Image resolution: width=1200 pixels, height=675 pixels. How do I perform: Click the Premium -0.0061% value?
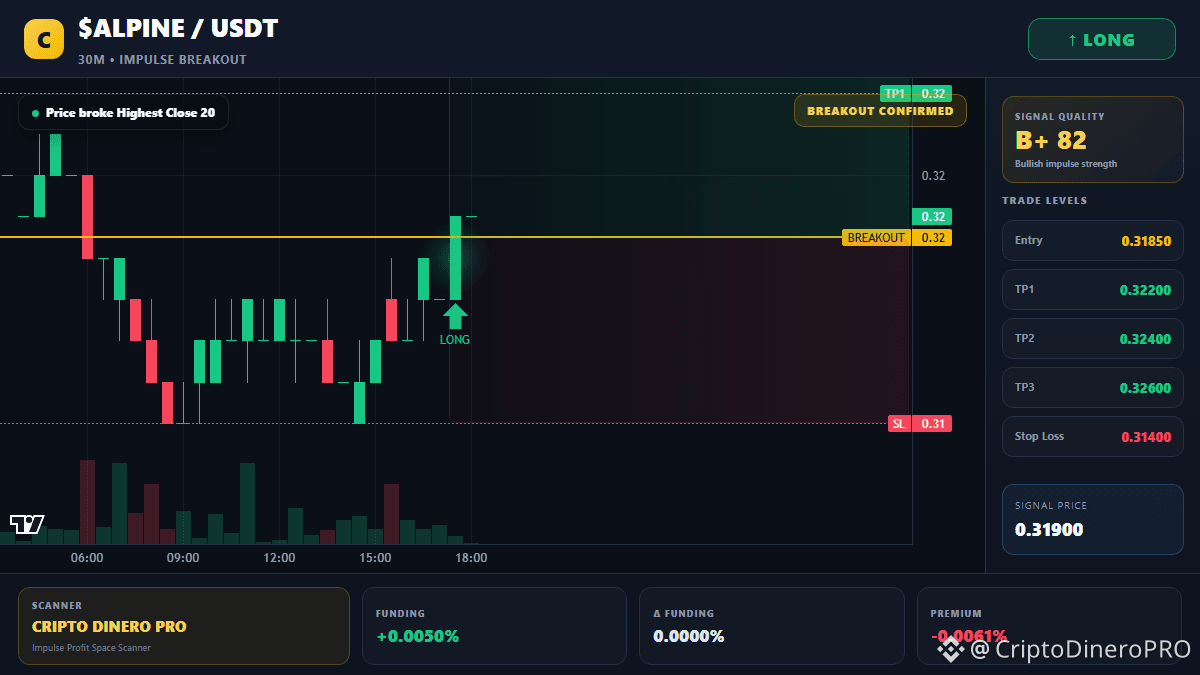[969, 636]
